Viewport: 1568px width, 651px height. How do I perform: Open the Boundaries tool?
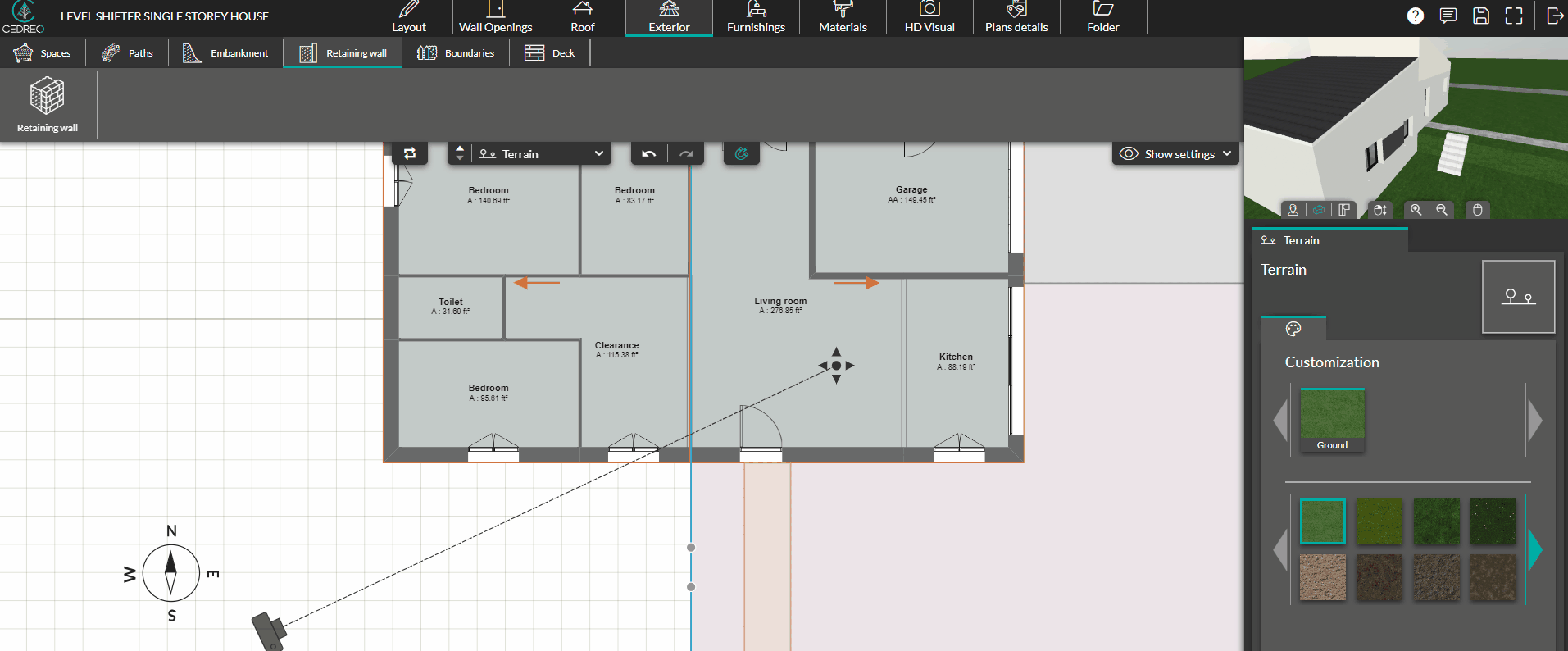tap(456, 53)
